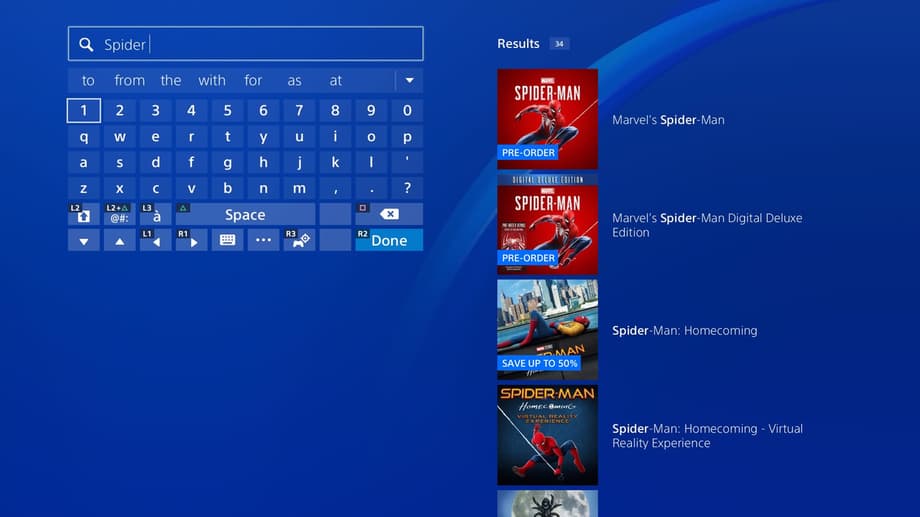Screen dimensions: 920x517
Task: Move cursor left with L1 arrow
Action: [x=155, y=241]
